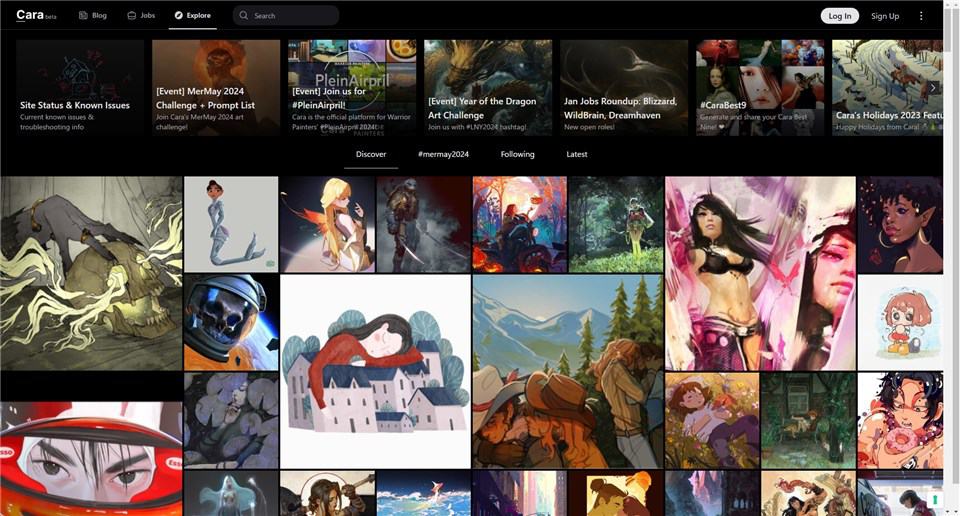The image size is (960, 516).
Task: Open the blonde girl with goldfish artwork
Action: [x=327, y=225]
